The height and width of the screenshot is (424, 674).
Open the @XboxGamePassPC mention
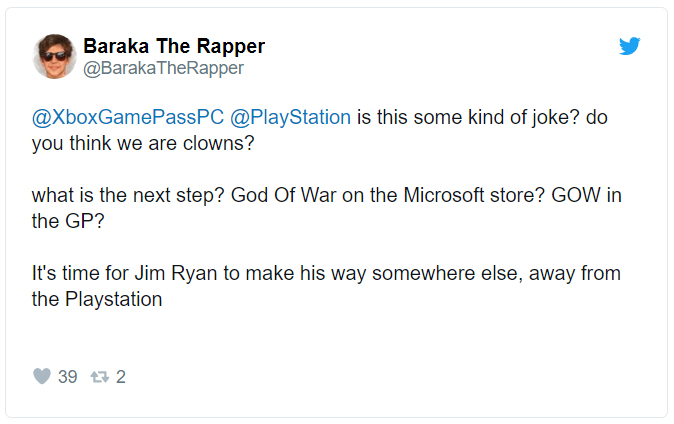coord(128,117)
